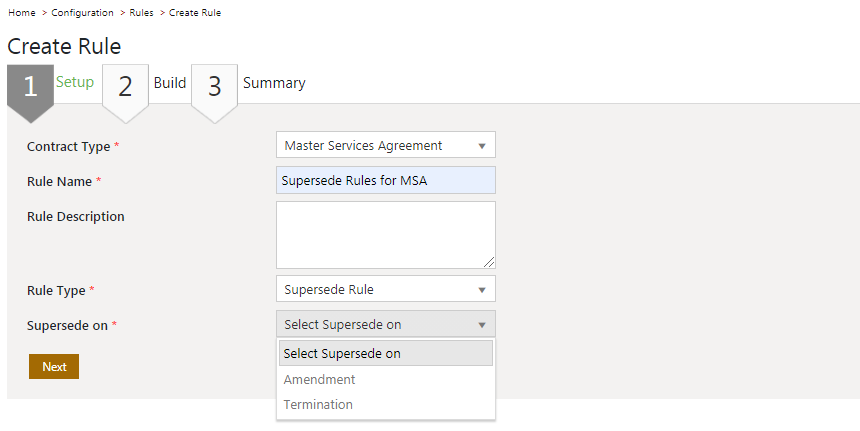
Task: Click the Create Rule breadcrumb item
Action: tap(195, 13)
